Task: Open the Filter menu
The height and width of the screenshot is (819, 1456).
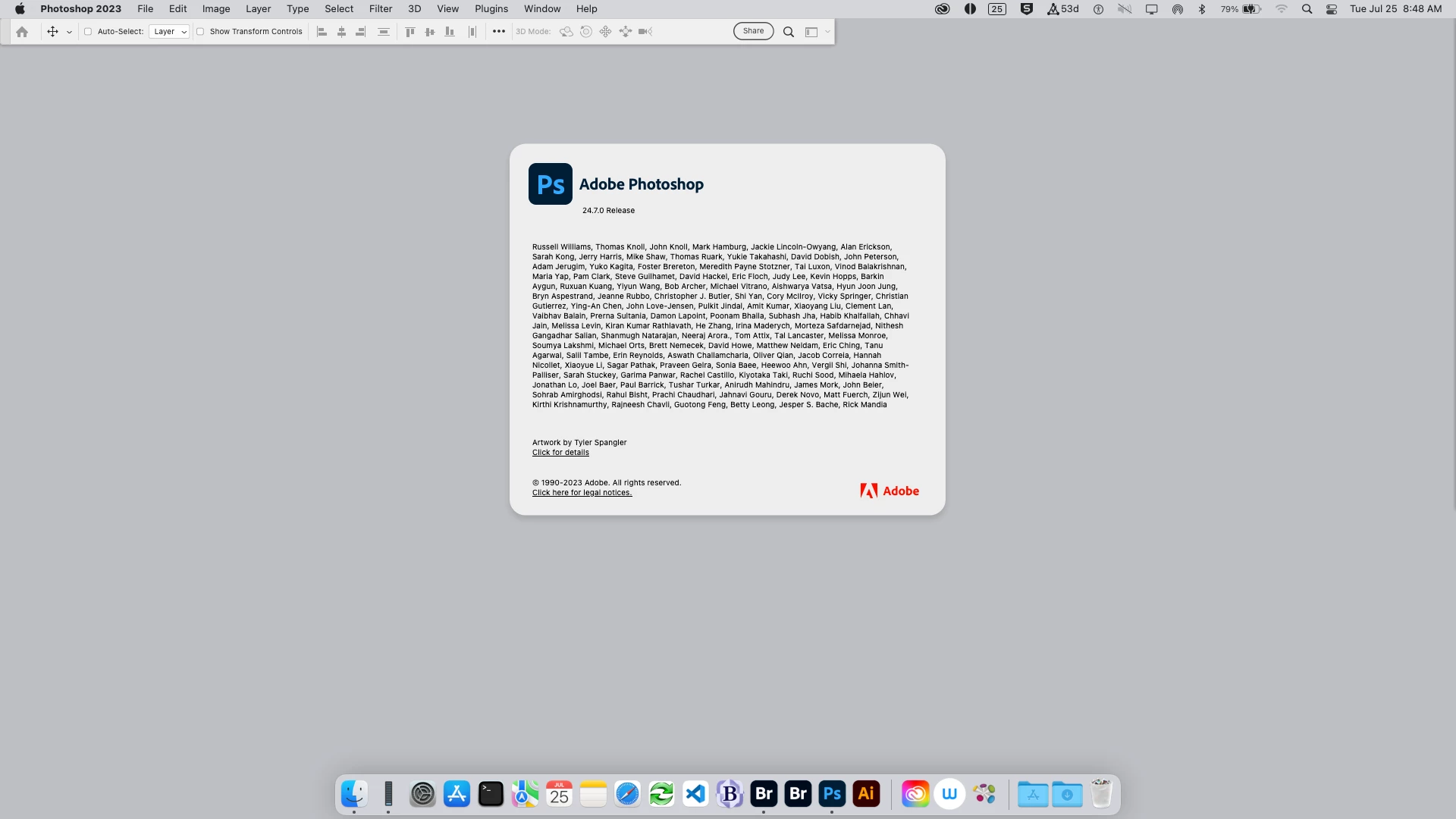Action: click(x=380, y=9)
